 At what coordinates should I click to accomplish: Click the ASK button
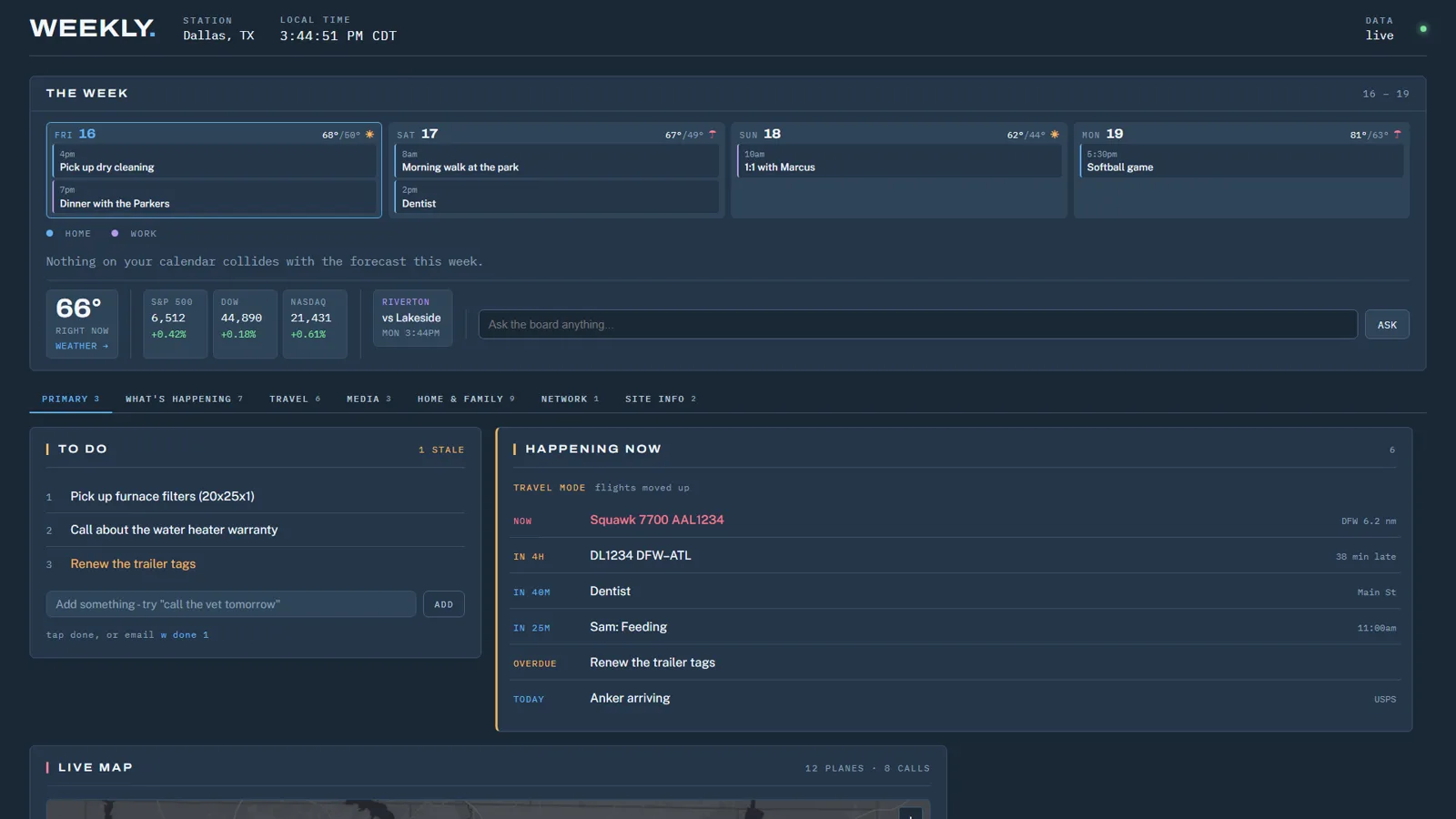coord(1387,325)
